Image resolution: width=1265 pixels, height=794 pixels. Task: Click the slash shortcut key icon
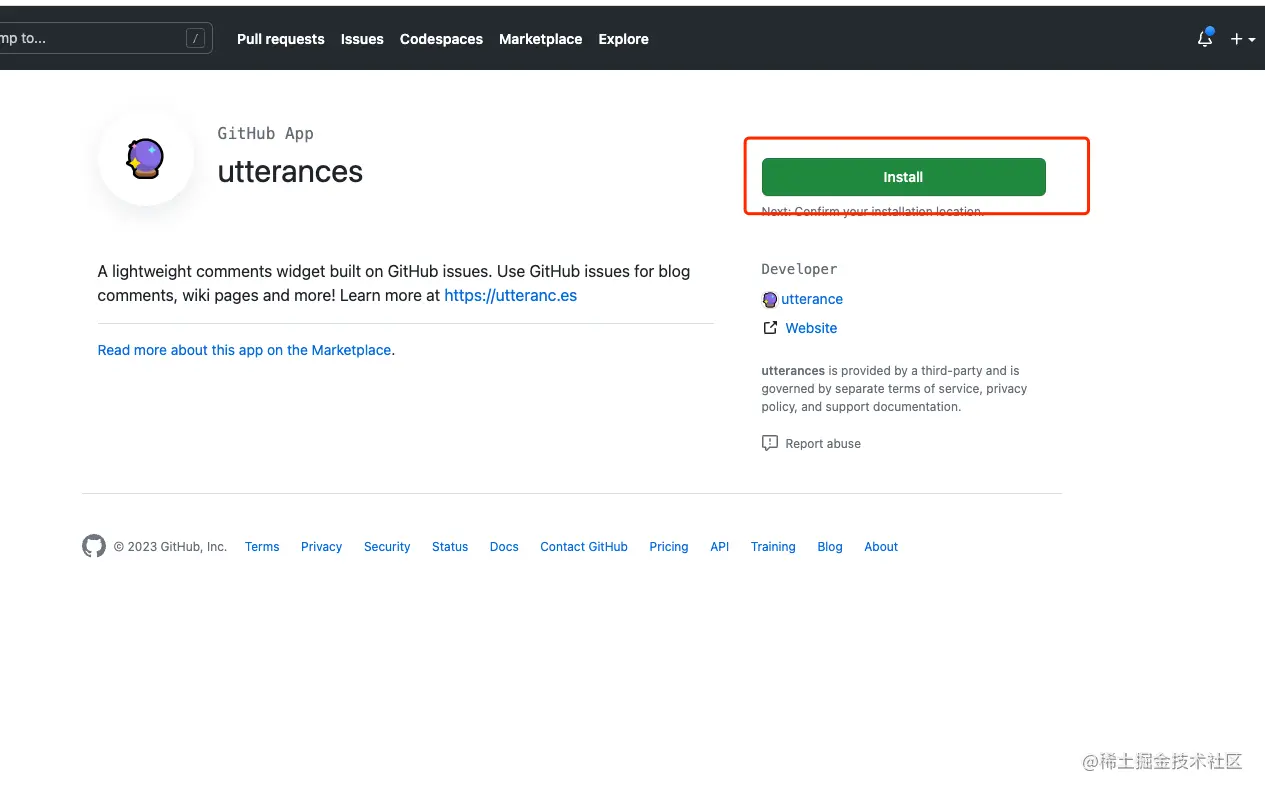pos(196,38)
